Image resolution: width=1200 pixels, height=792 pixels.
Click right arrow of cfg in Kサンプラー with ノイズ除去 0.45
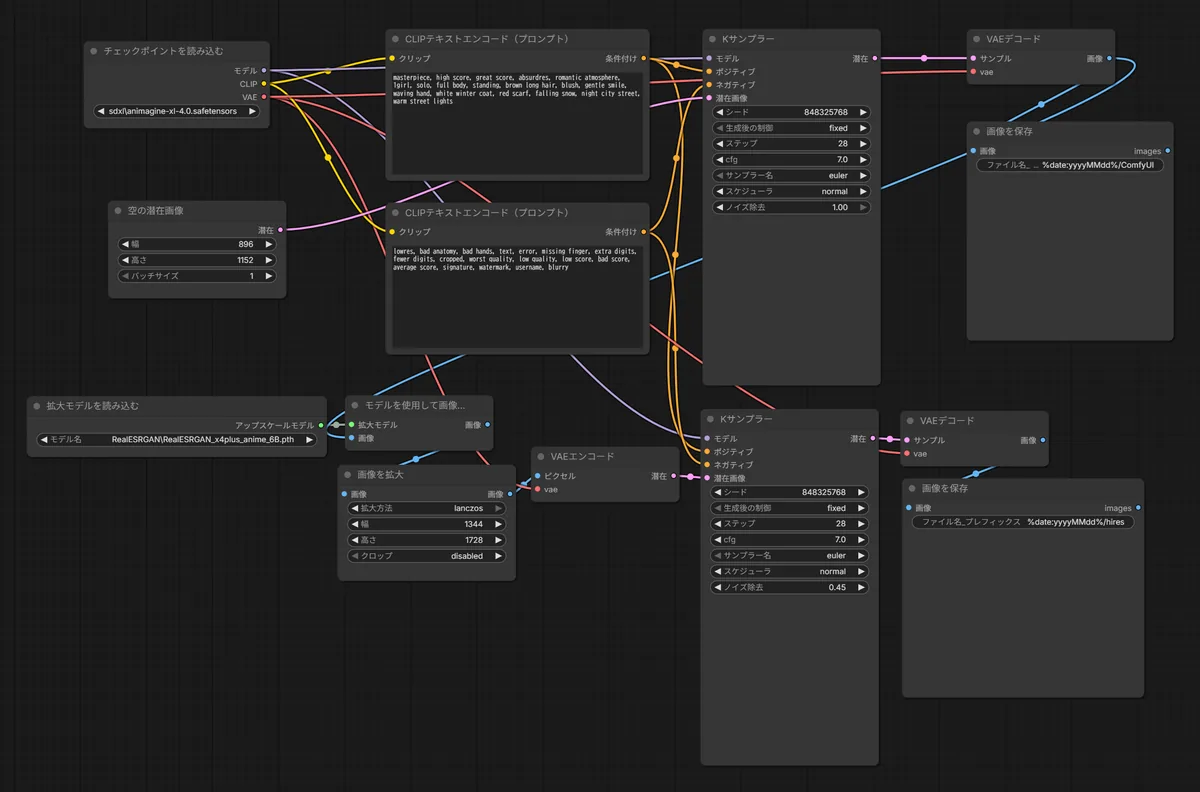(x=863, y=540)
